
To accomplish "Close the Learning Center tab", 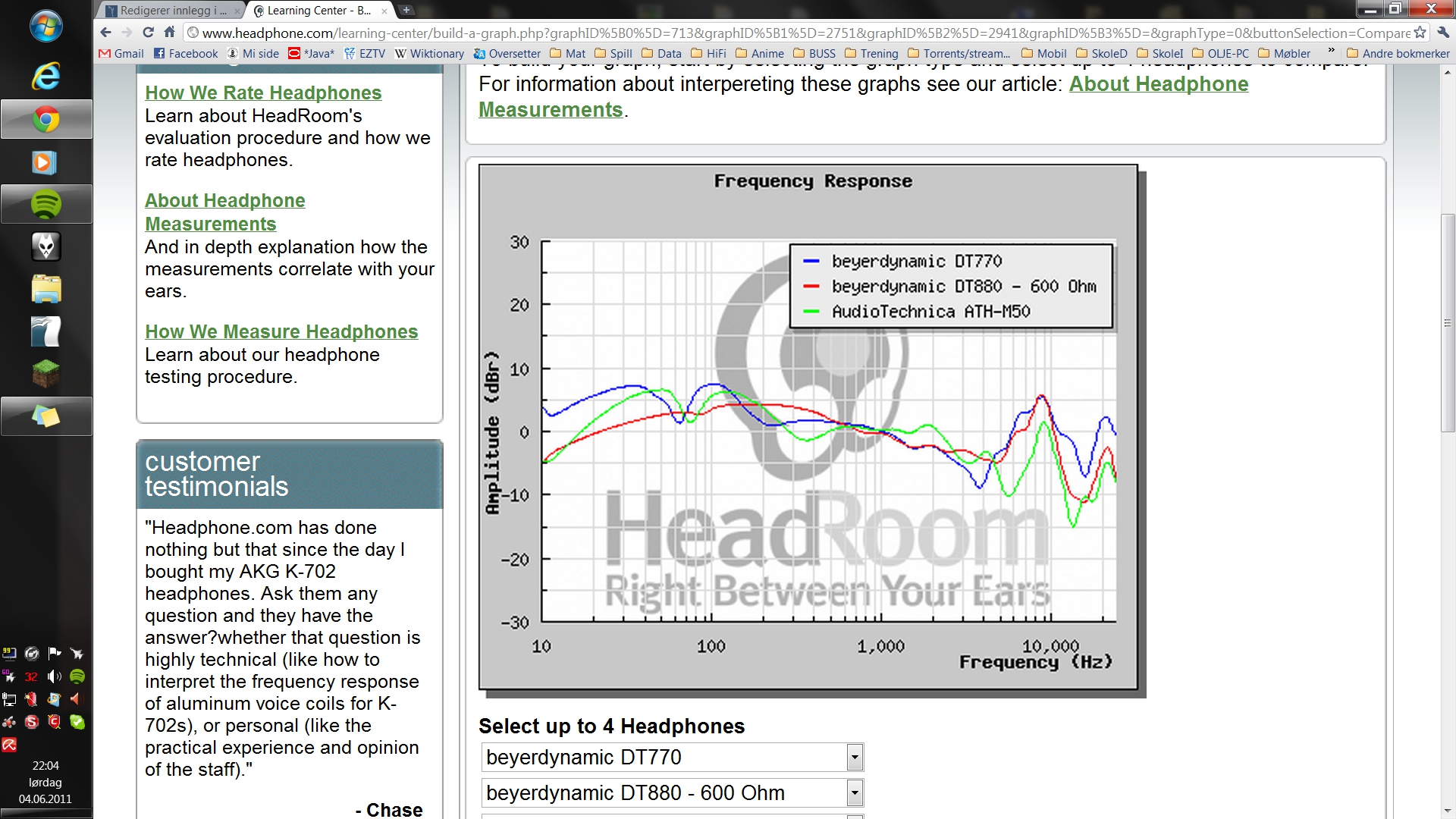I will 384,11.
